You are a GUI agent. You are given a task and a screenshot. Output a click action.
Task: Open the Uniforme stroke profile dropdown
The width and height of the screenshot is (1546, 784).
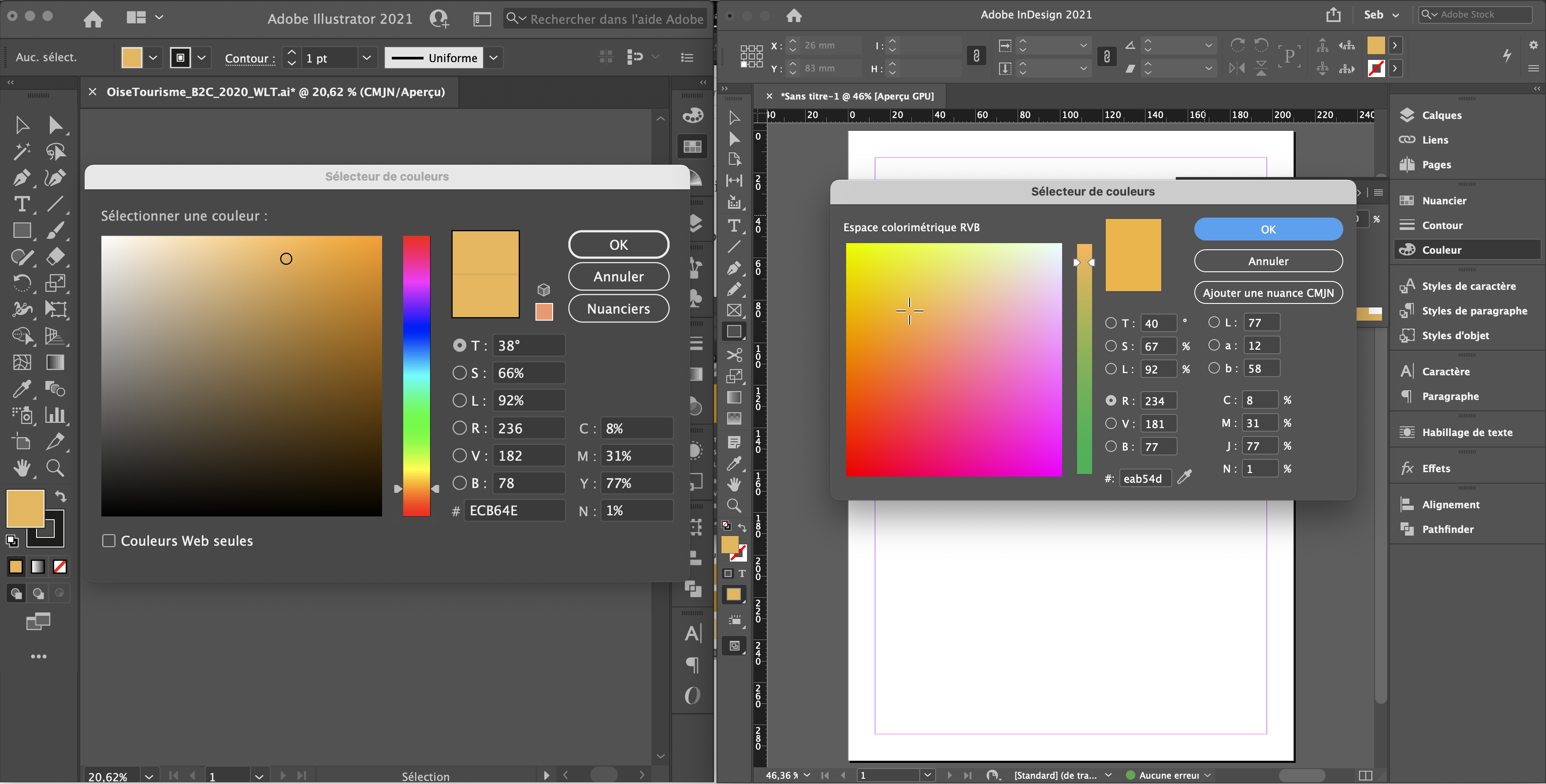click(x=493, y=58)
